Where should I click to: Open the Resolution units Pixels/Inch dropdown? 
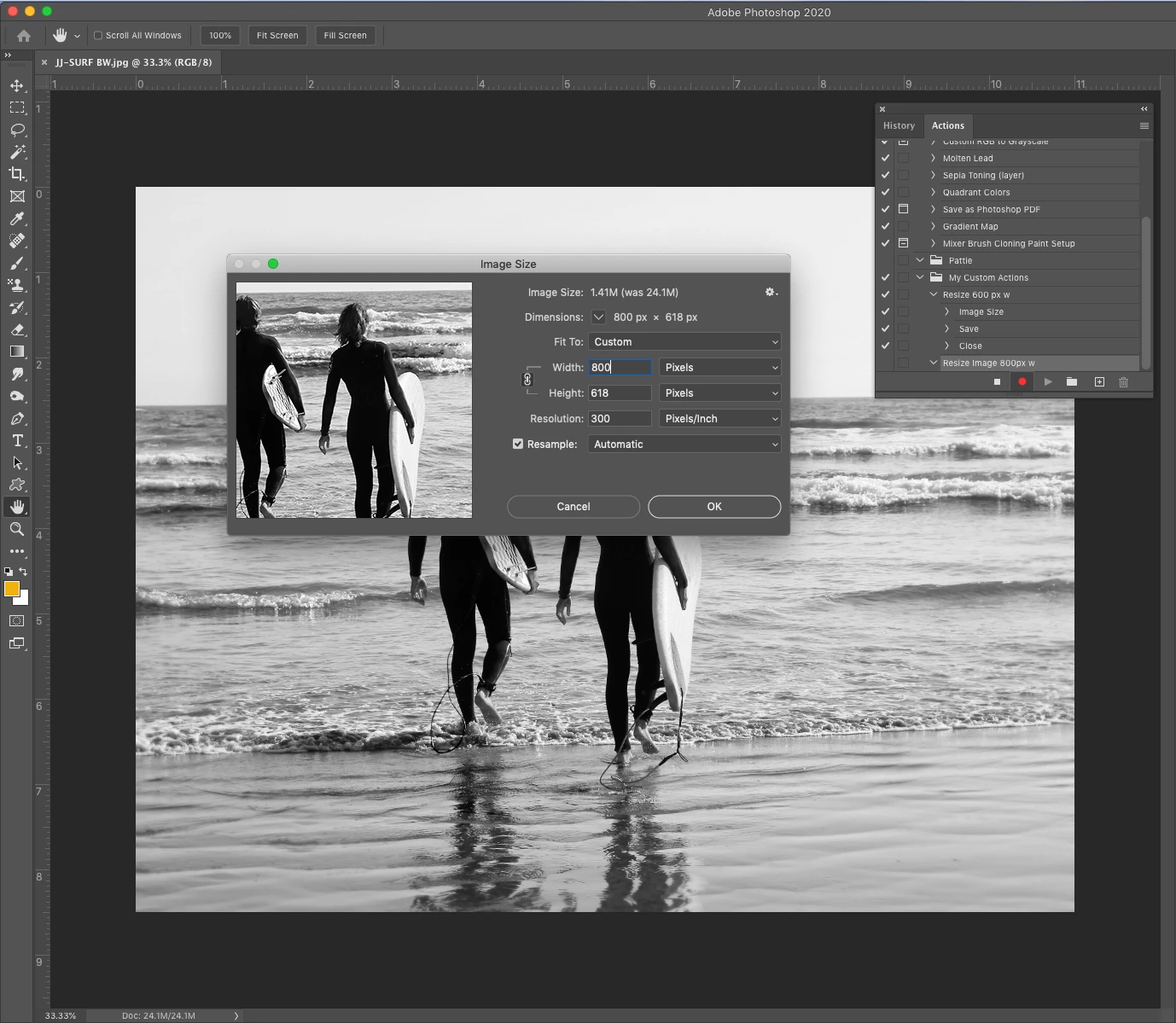[x=719, y=418]
